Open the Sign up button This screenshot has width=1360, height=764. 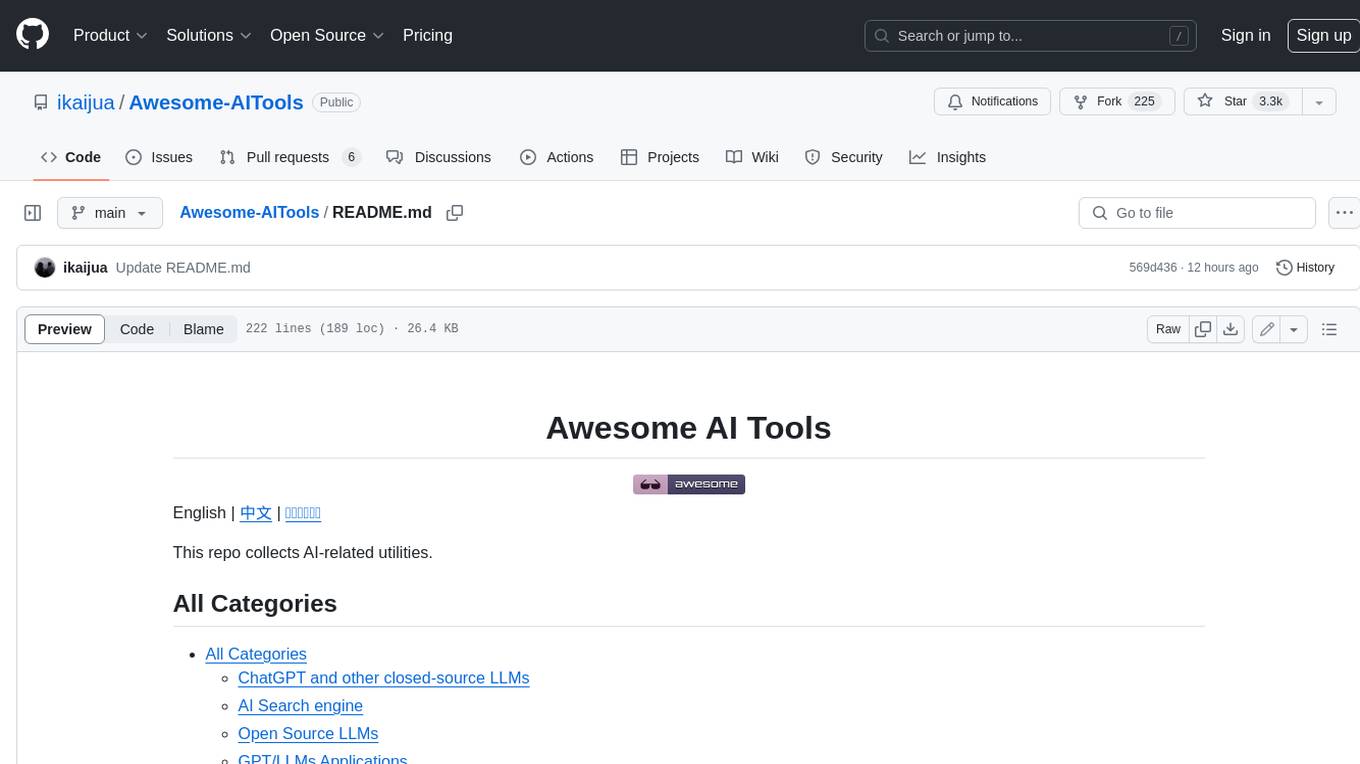pyautogui.click(x=1323, y=35)
